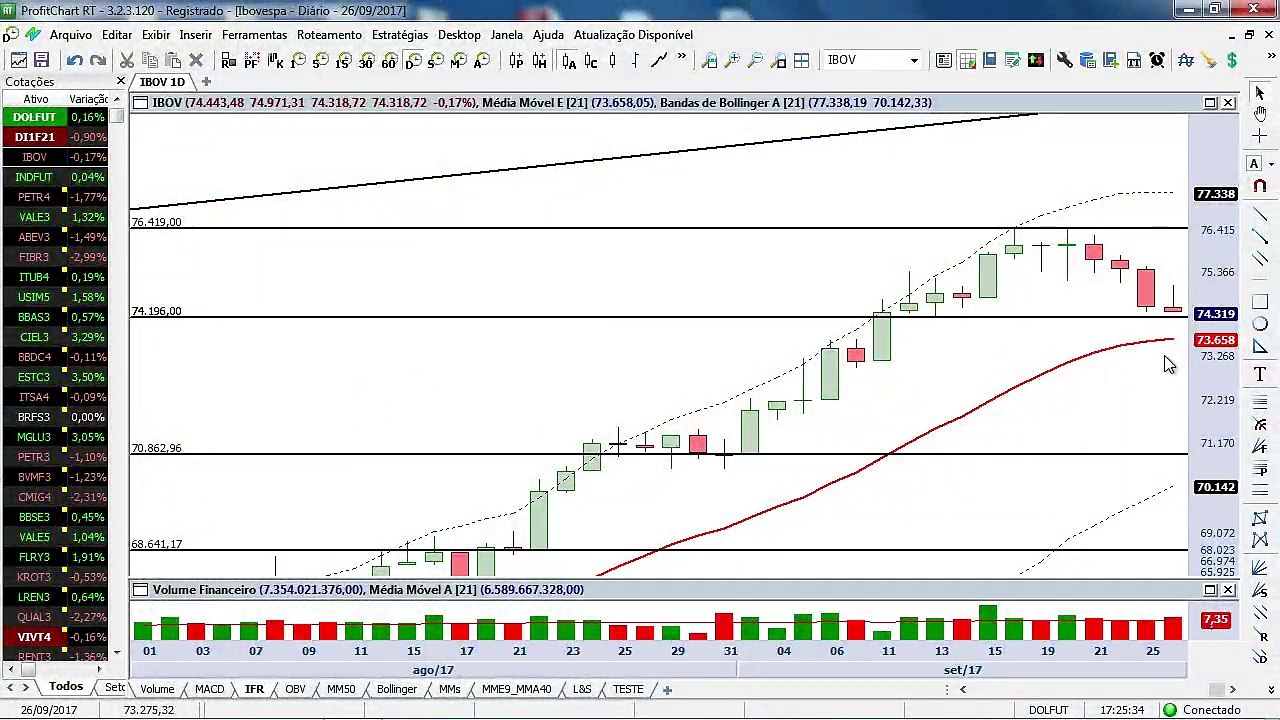The height and width of the screenshot is (720, 1280).
Task: Select the 30-minute timeframe icon
Action: (x=365, y=61)
